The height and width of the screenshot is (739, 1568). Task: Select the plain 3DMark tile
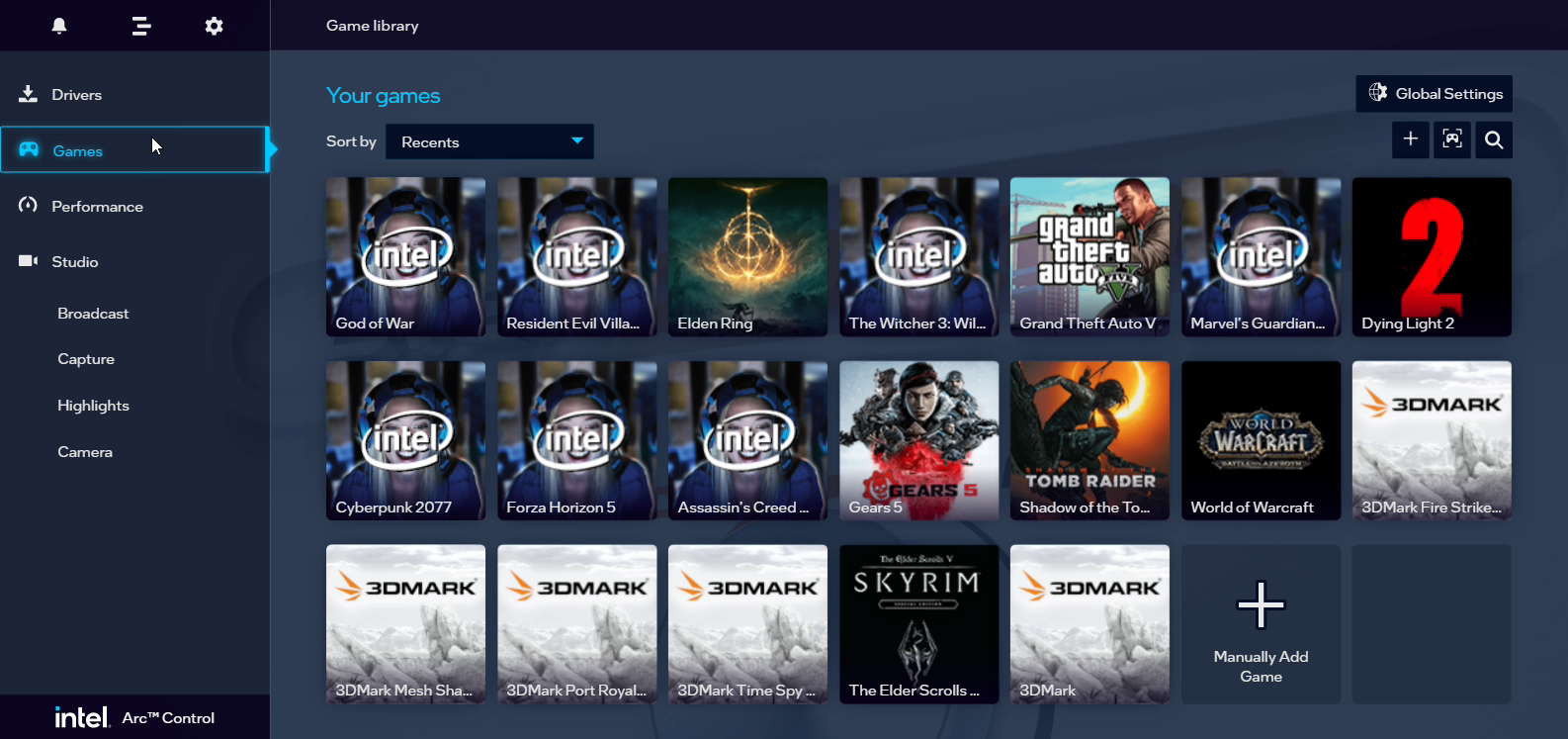[1089, 624]
